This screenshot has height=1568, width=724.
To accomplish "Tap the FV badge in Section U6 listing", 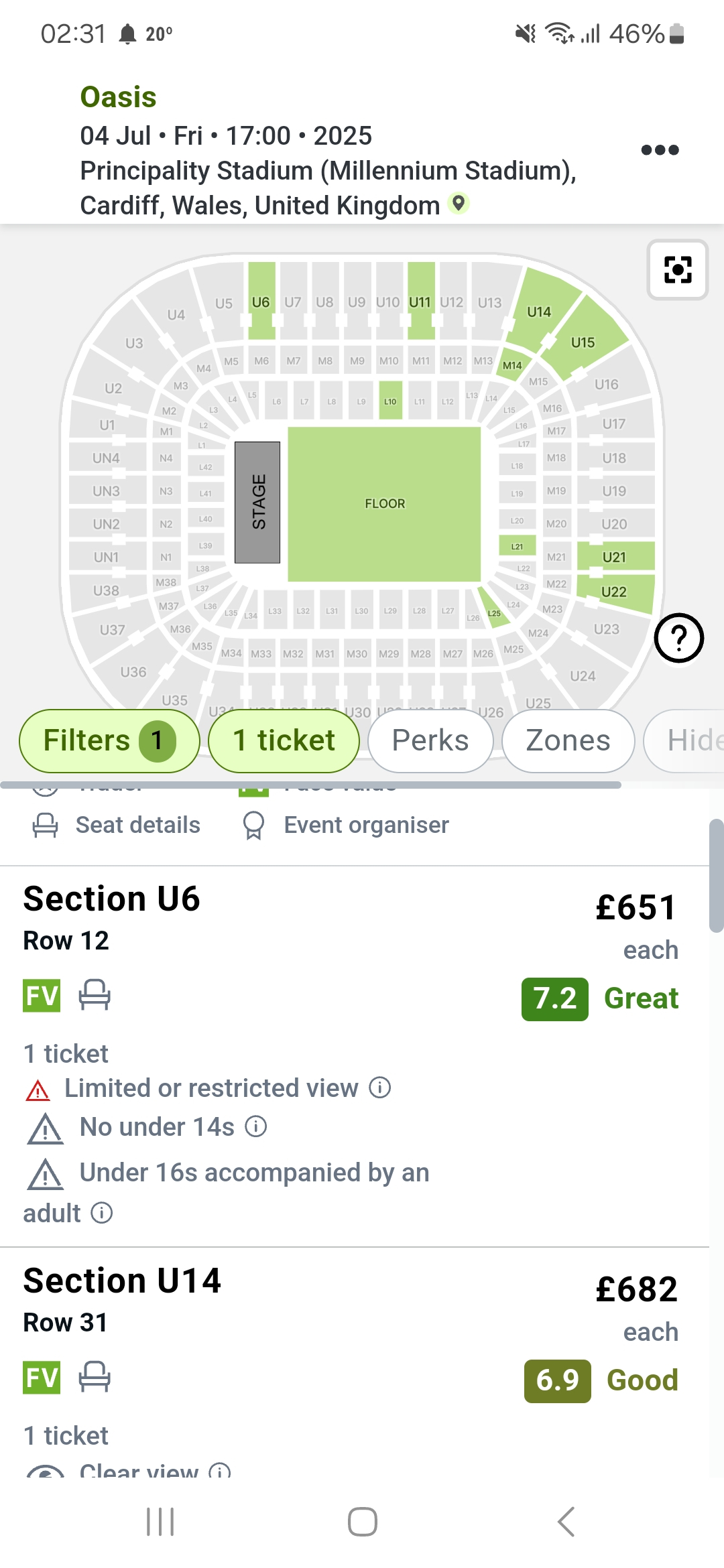I will coord(42,996).
